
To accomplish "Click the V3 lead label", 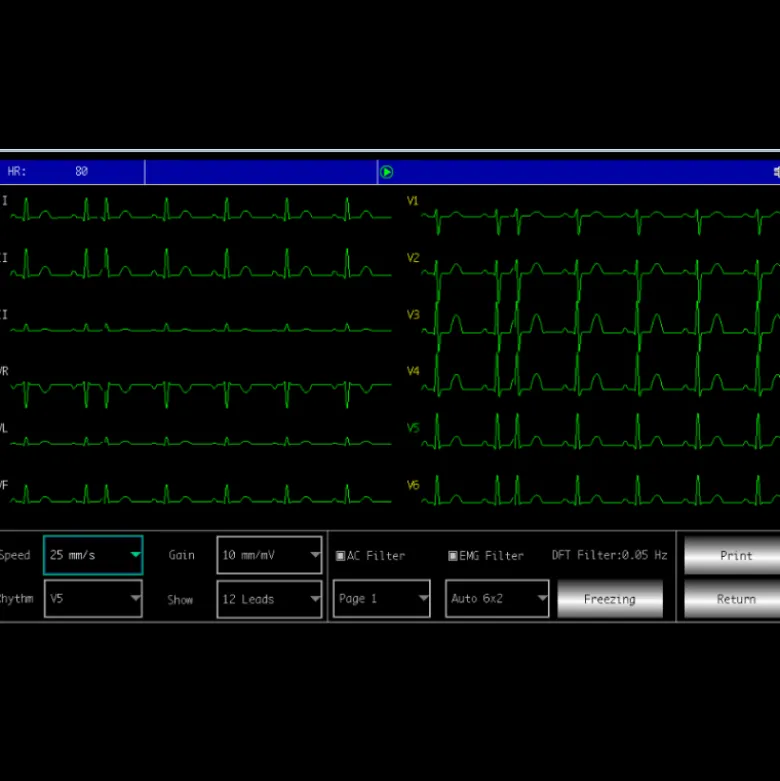I will (x=413, y=314).
